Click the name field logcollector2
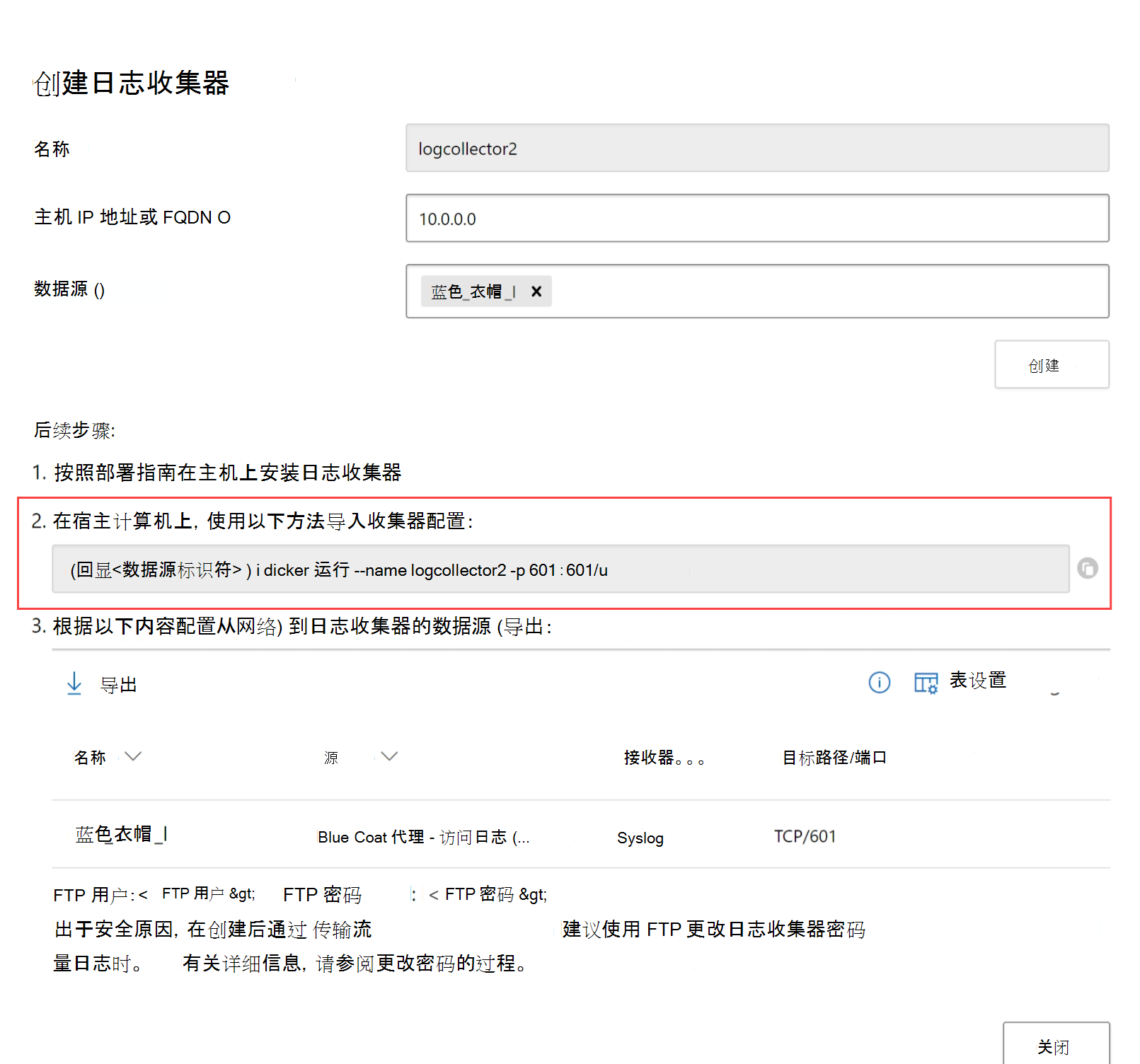 (x=757, y=148)
